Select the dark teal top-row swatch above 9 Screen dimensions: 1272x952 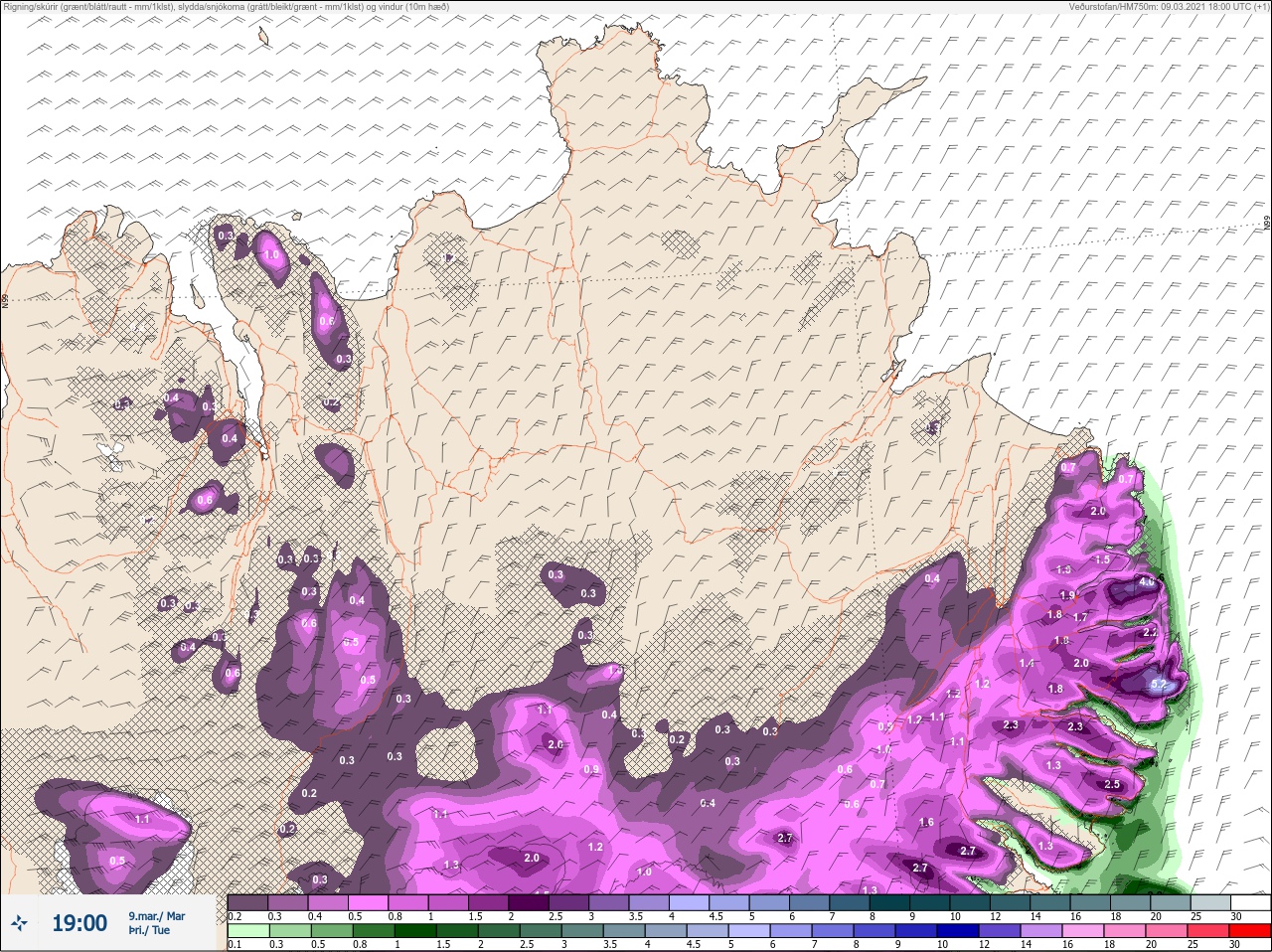(930, 903)
